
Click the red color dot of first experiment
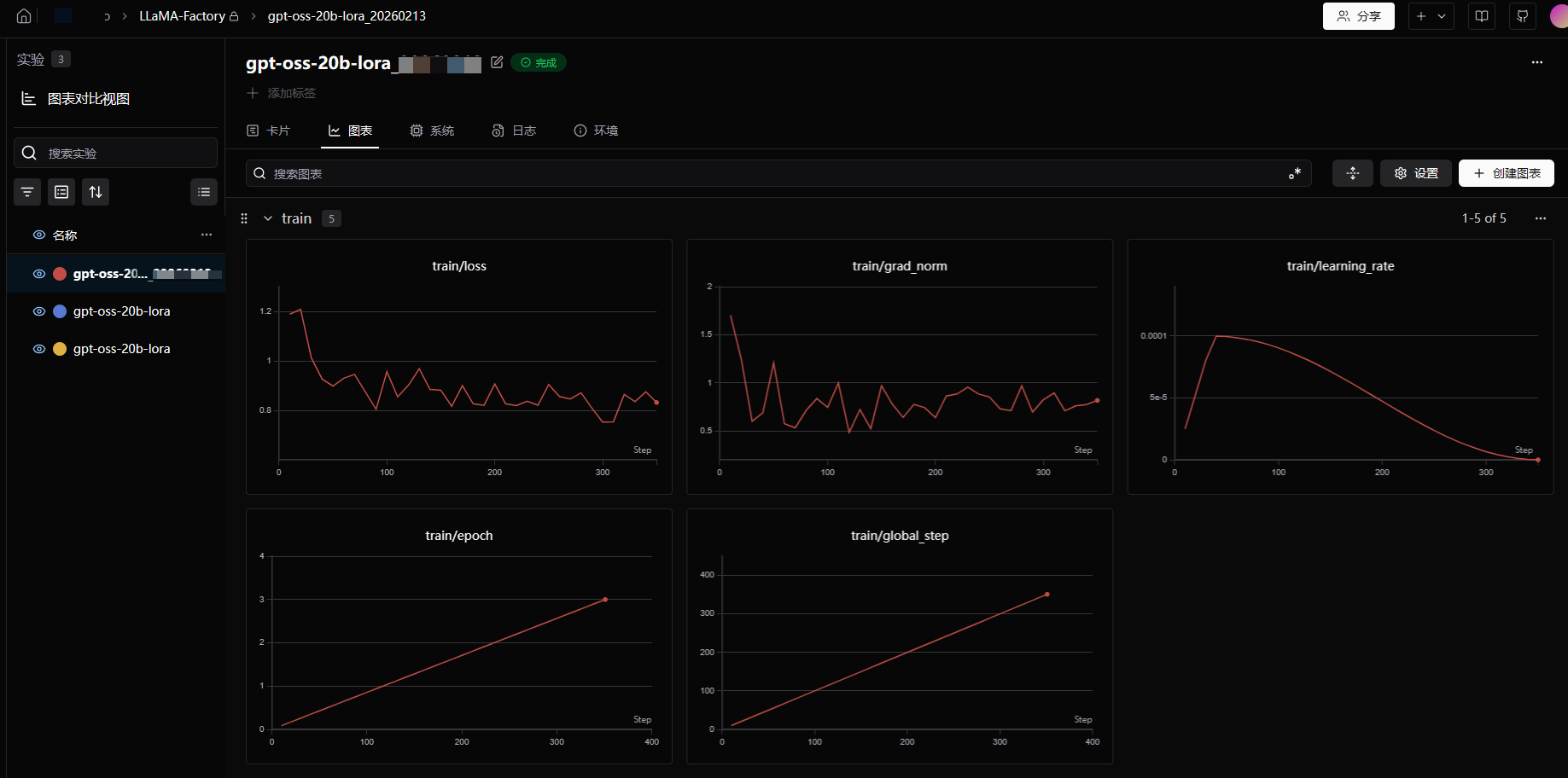pos(60,274)
